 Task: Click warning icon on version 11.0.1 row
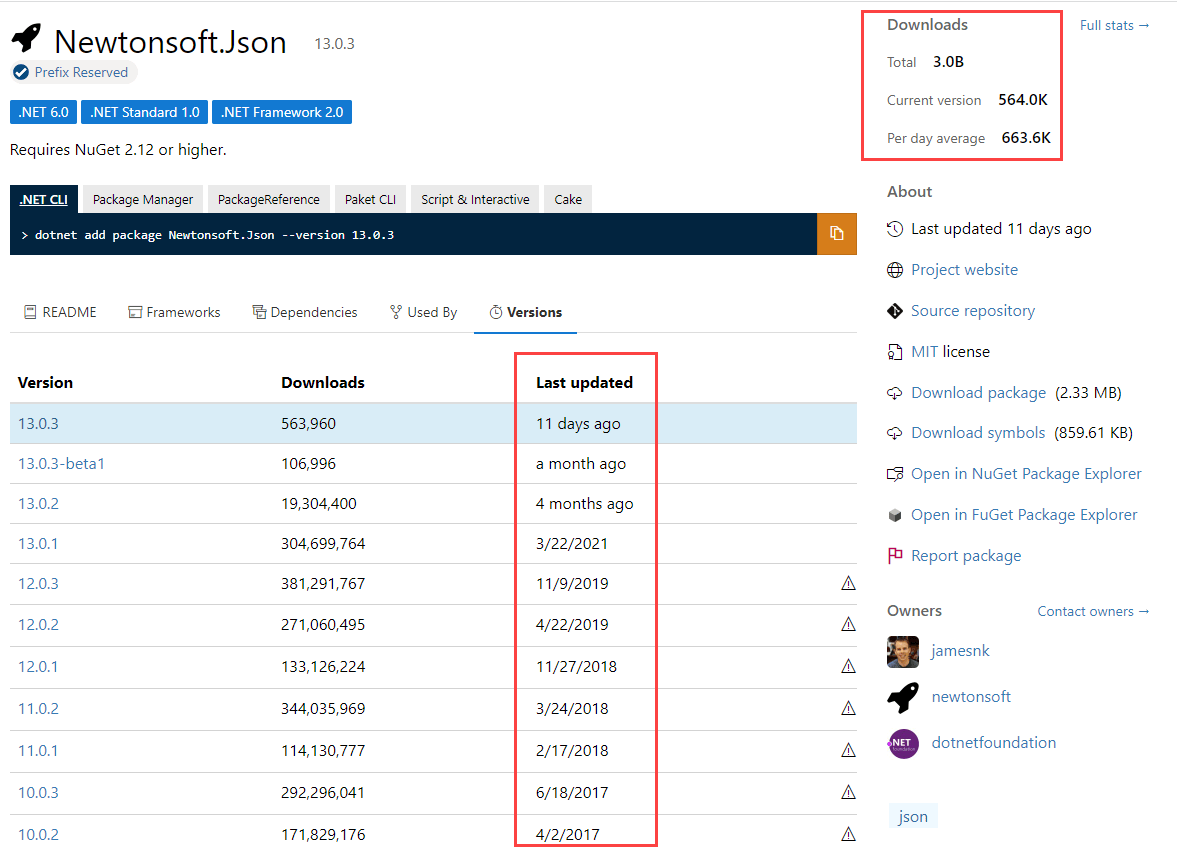click(848, 750)
